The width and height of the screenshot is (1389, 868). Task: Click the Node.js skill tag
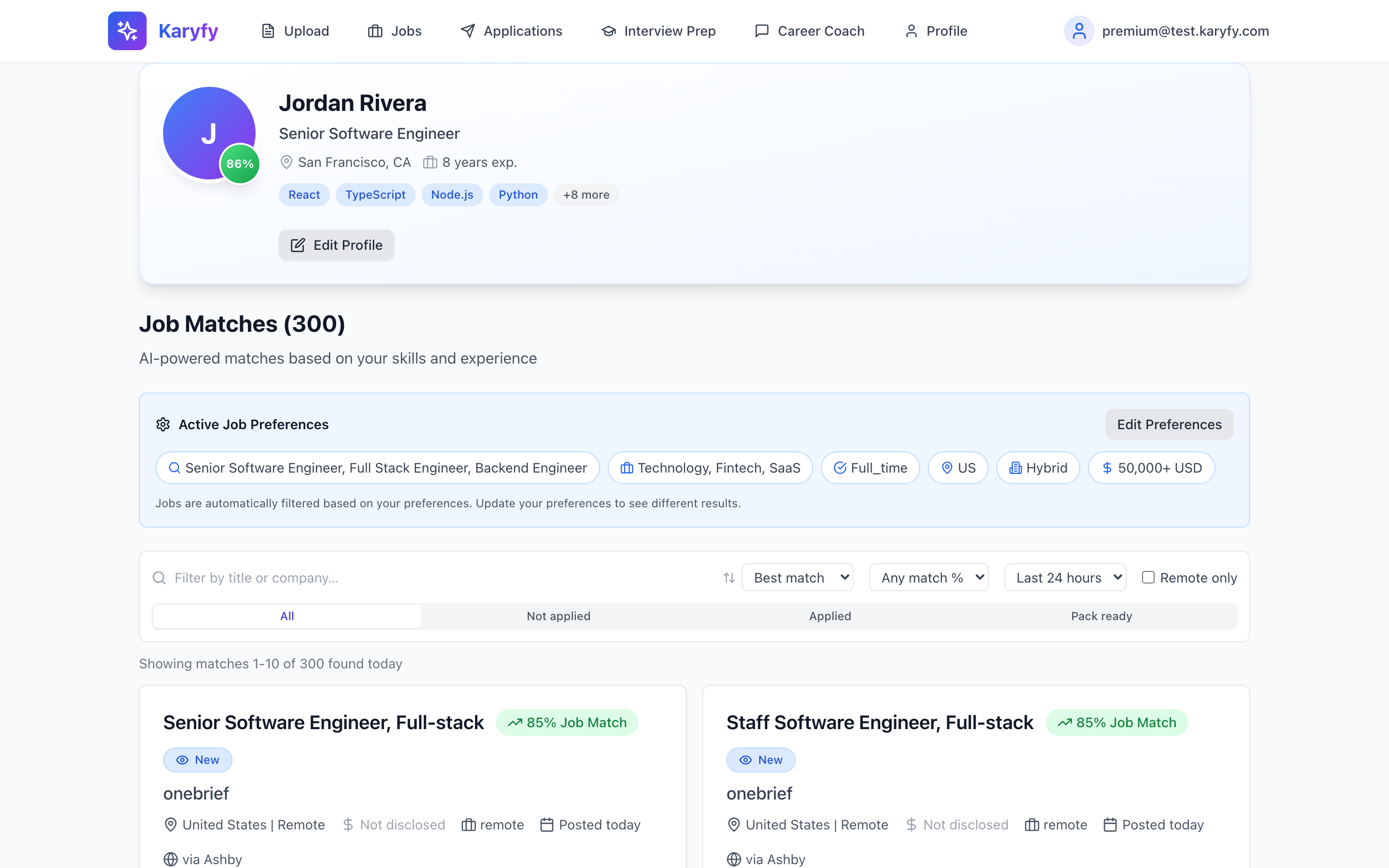pyautogui.click(x=452, y=195)
